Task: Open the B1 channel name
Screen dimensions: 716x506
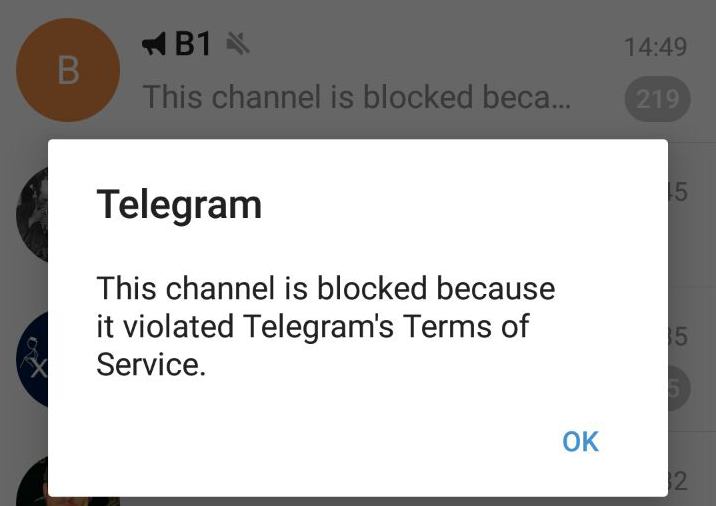Action: click(x=193, y=44)
